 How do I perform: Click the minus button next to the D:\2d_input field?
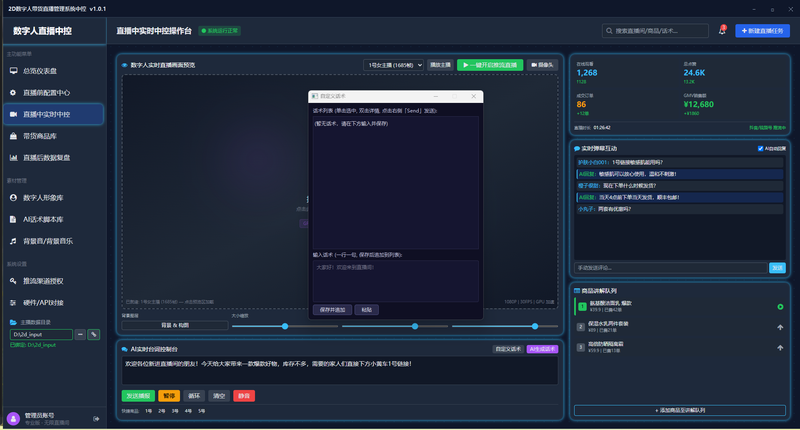pyautogui.click(x=80, y=335)
